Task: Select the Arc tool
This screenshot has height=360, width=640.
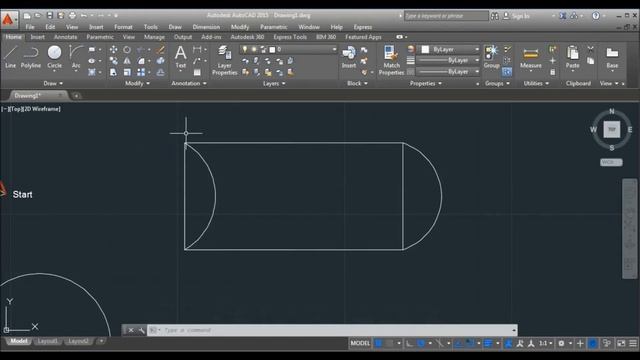Action: click(x=76, y=57)
